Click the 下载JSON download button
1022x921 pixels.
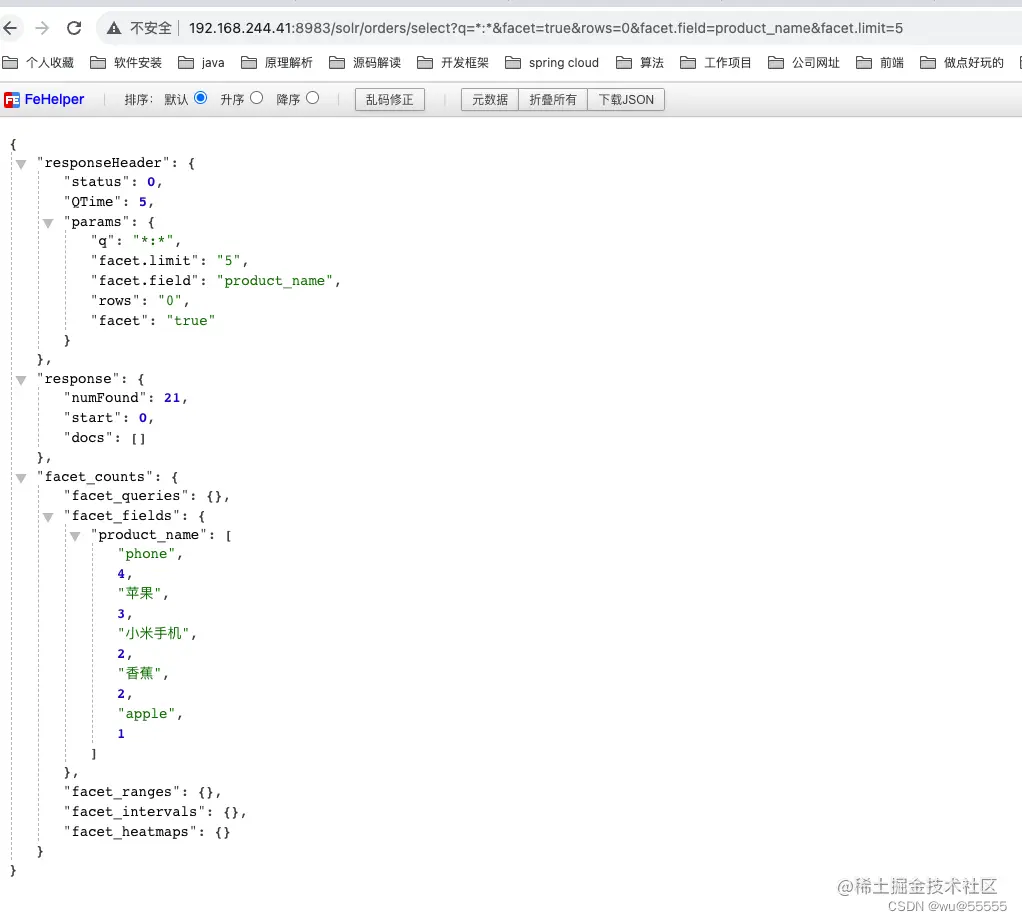click(x=626, y=100)
